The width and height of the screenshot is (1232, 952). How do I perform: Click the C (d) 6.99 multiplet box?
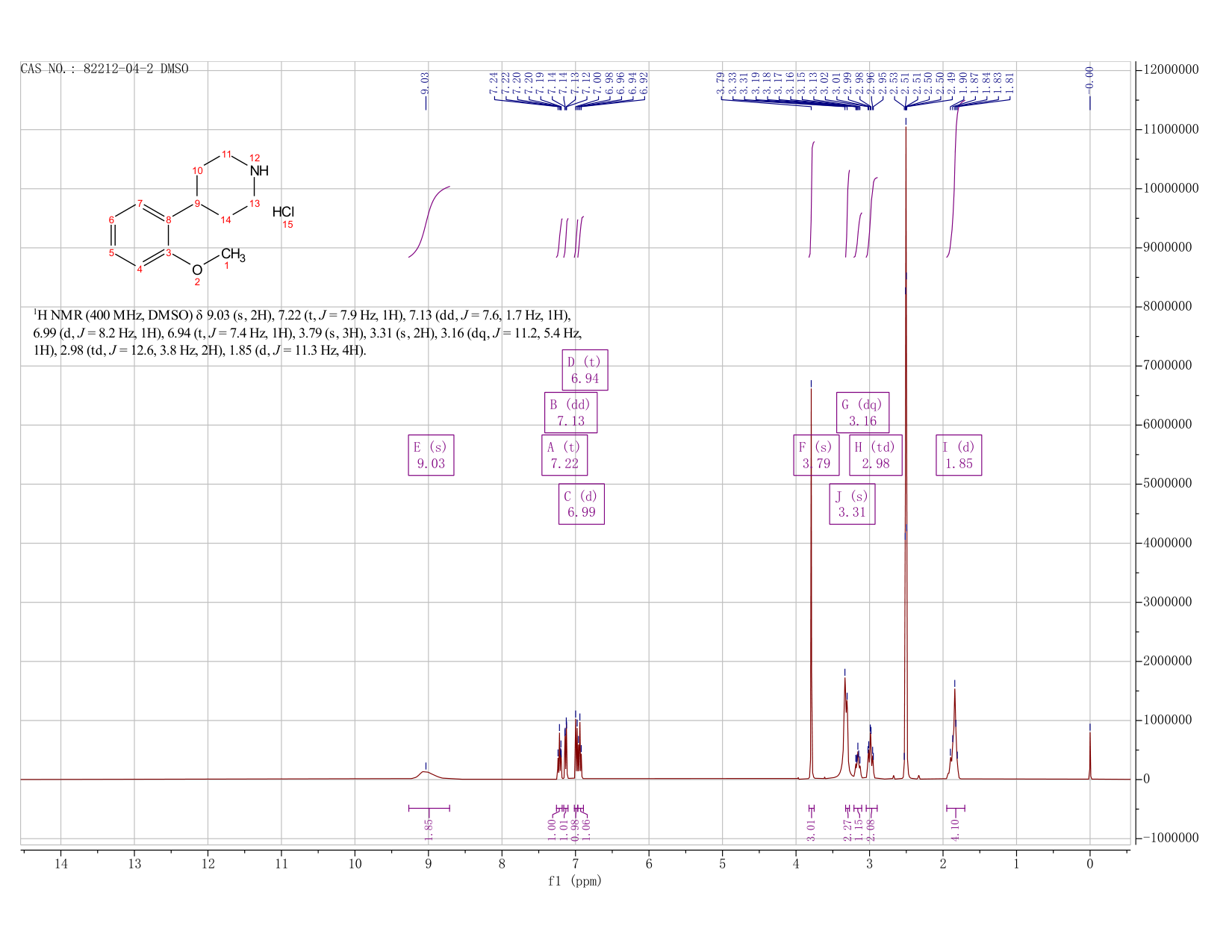(582, 504)
